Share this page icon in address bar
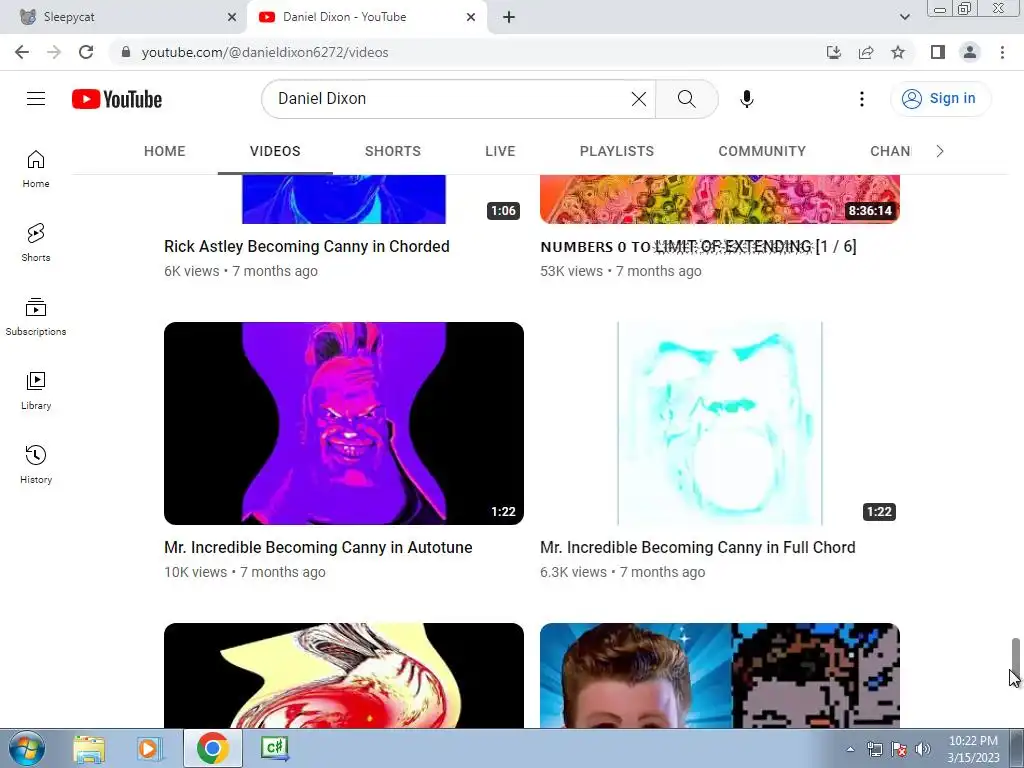Screen dimensions: 1024x768 [x=866, y=52]
